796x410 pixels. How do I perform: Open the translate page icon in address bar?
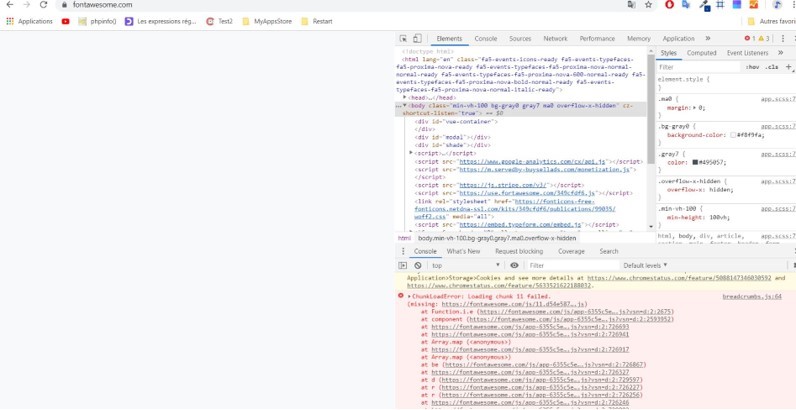[x=631, y=5]
